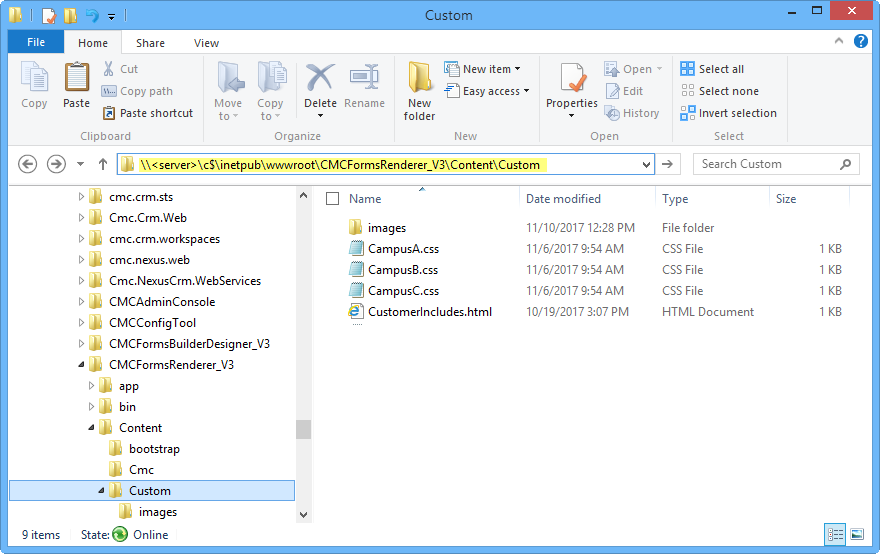Open the Delete dropdown arrow
Viewport: 880px width, 554px height.
point(320,116)
